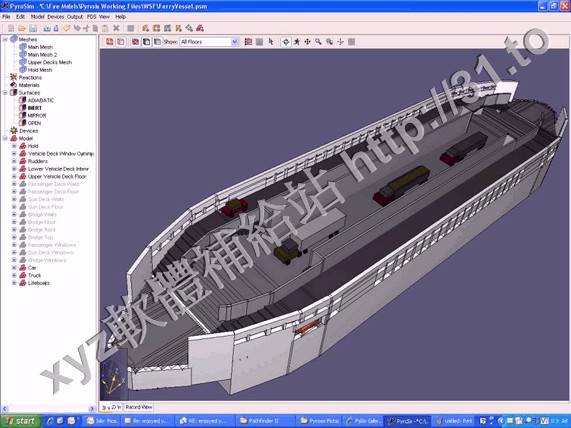Open the Output menu
The height and width of the screenshot is (428, 571).
(x=75, y=17)
